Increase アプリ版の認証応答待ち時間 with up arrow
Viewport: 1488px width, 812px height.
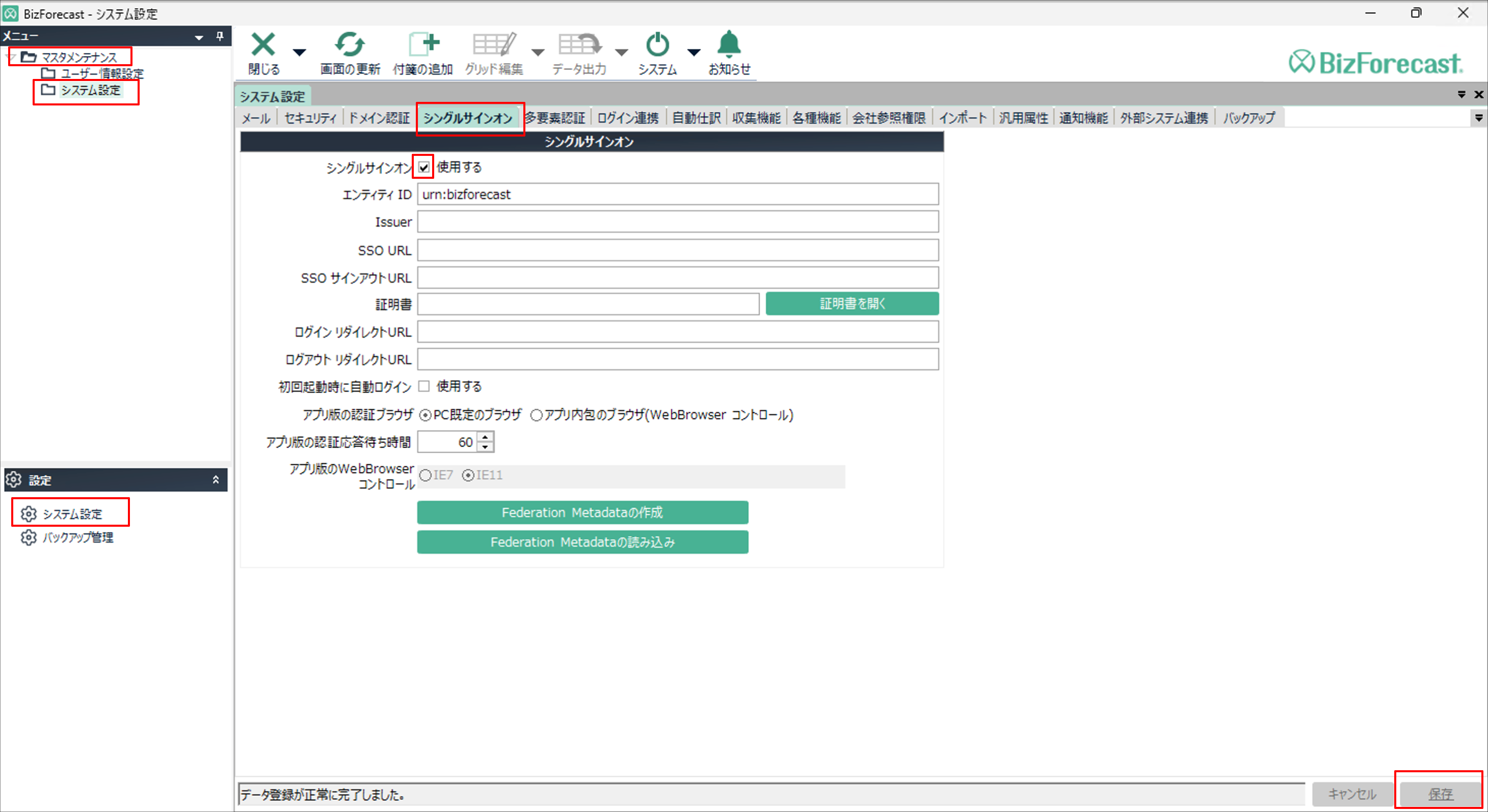(485, 437)
